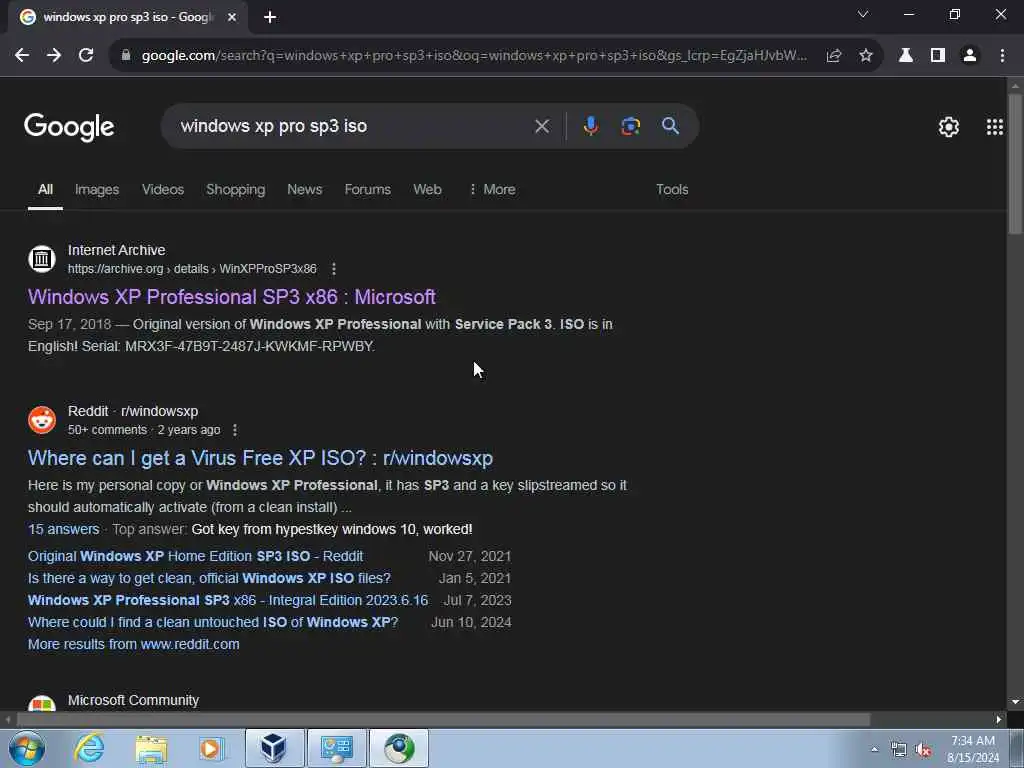This screenshot has height=768, width=1024.
Task: Click the 'Microsoft Community' source label
Action: point(133,700)
